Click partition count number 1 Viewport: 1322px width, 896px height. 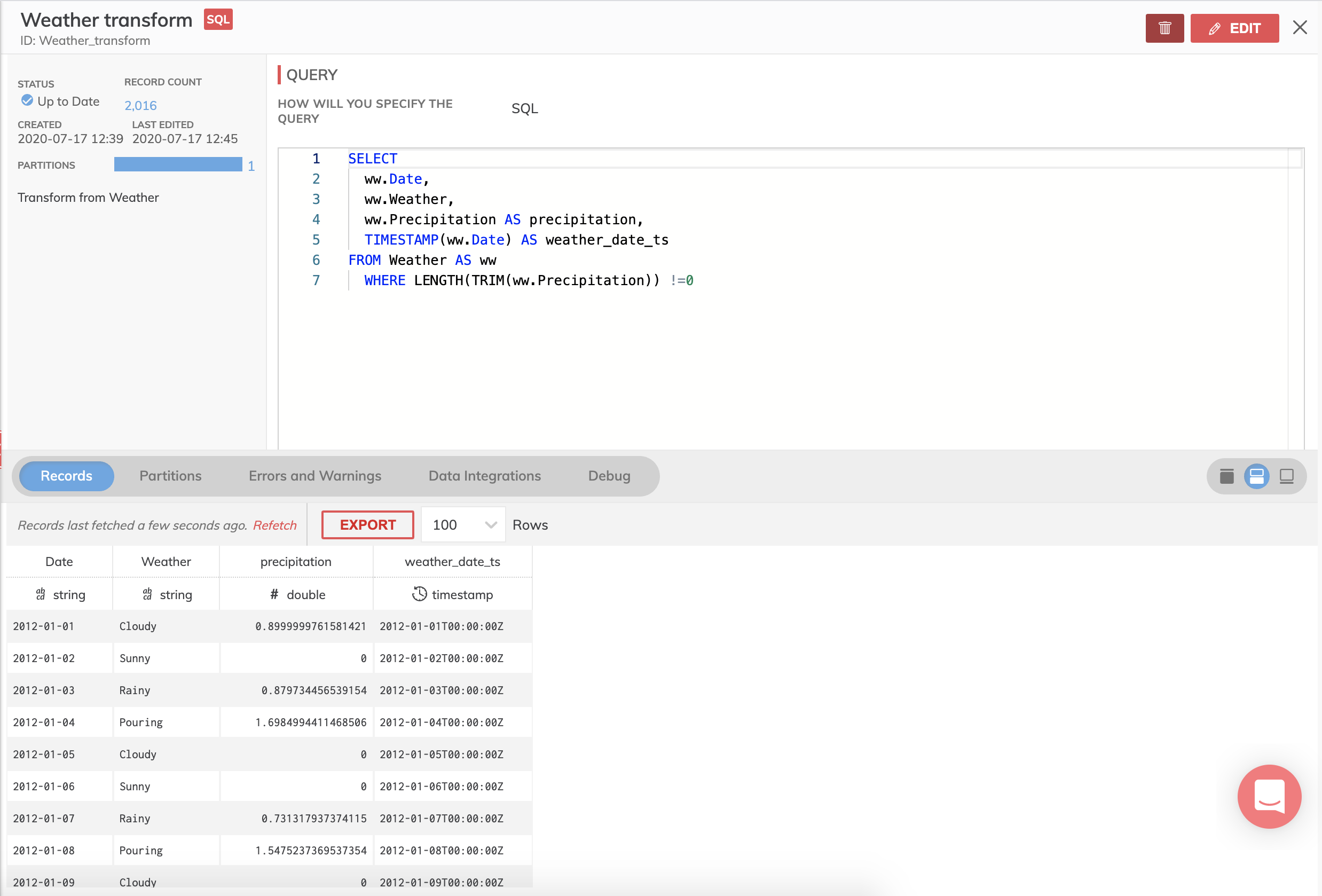click(251, 166)
